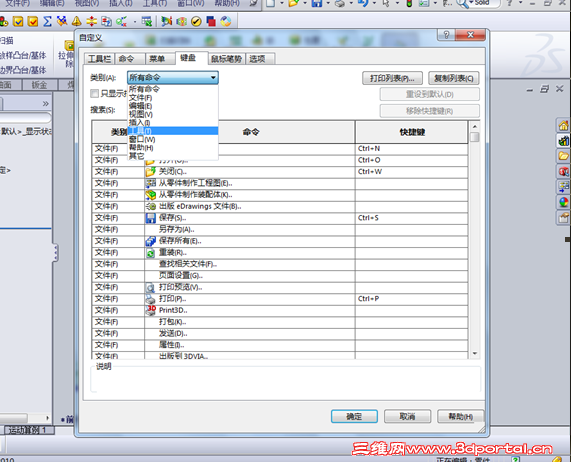This screenshot has height=462, width=572.
Task: Select 出版 eDrawings 文件(B).. command row
Action: tap(280, 206)
